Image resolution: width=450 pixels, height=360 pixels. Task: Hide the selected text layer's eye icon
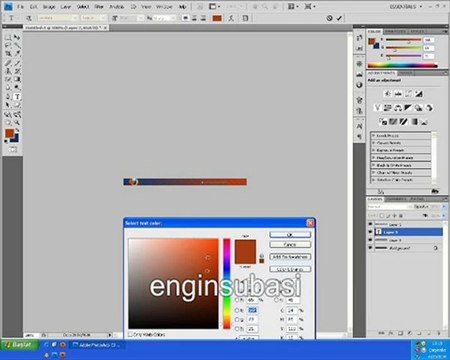pyautogui.click(x=370, y=232)
